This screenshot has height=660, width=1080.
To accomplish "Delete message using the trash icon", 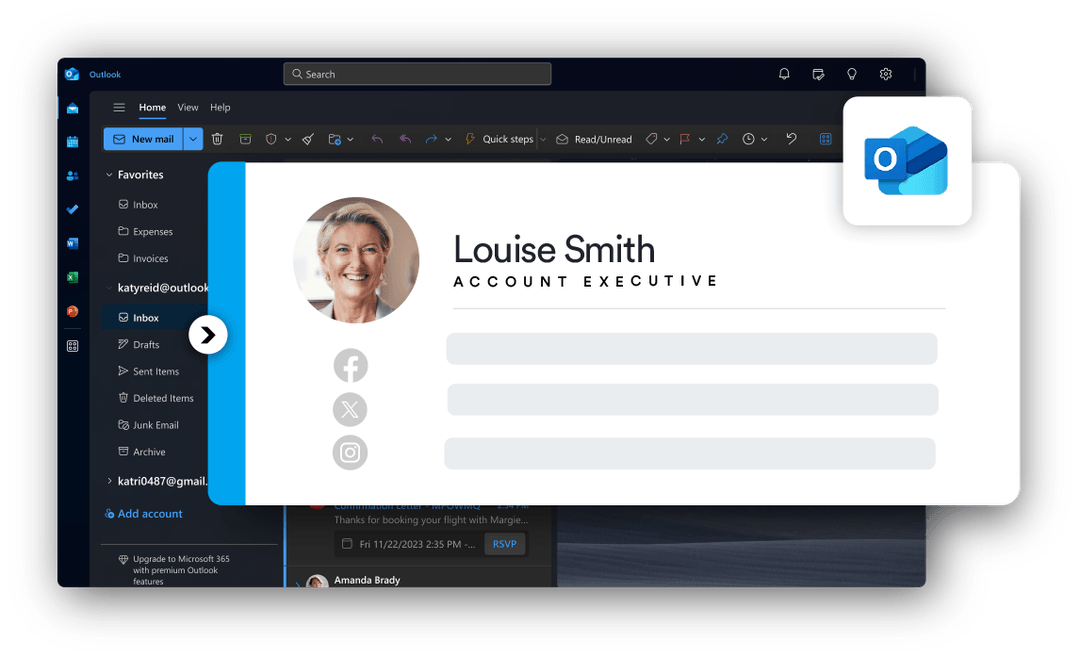I will (x=217, y=139).
